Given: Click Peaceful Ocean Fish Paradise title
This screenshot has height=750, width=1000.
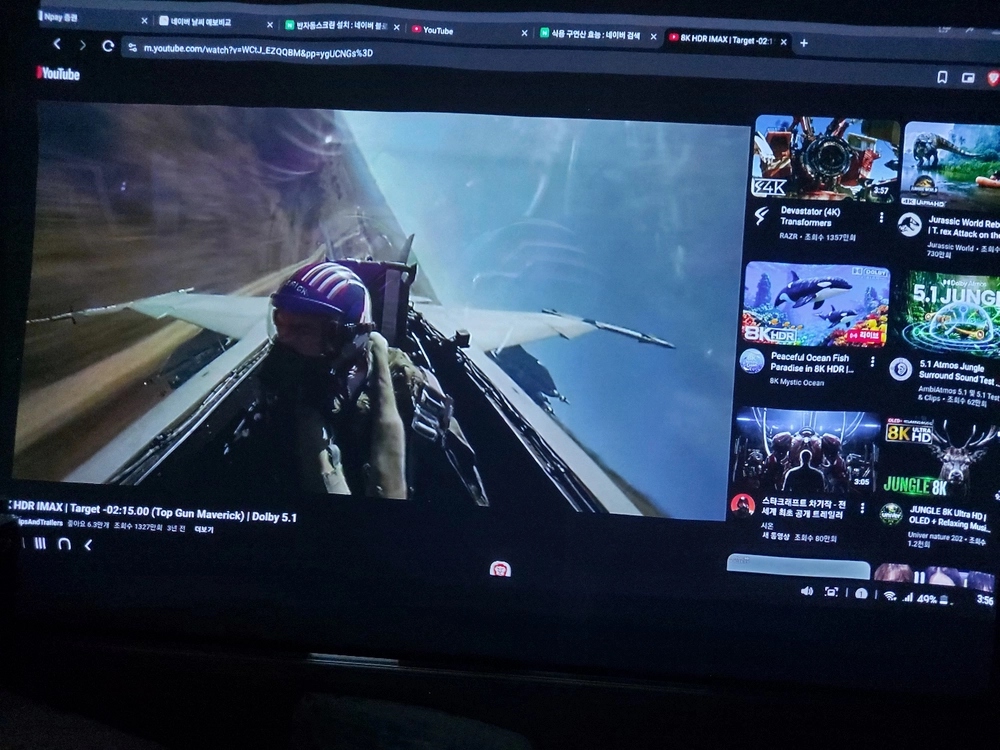Looking at the screenshot, I should (810, 363).
